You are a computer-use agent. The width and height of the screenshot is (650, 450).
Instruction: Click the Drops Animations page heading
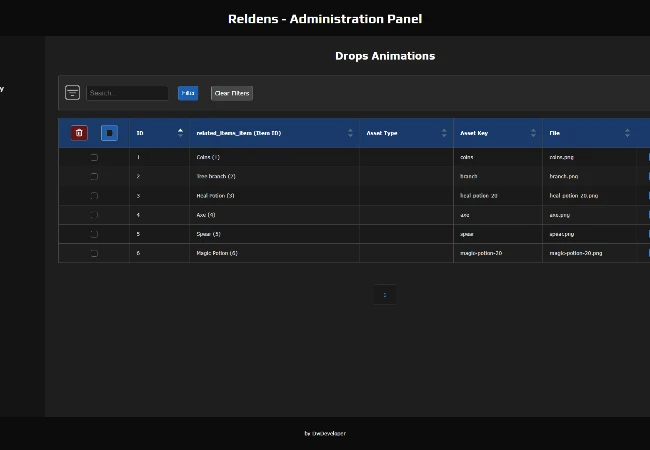click(x=385, y=56)
